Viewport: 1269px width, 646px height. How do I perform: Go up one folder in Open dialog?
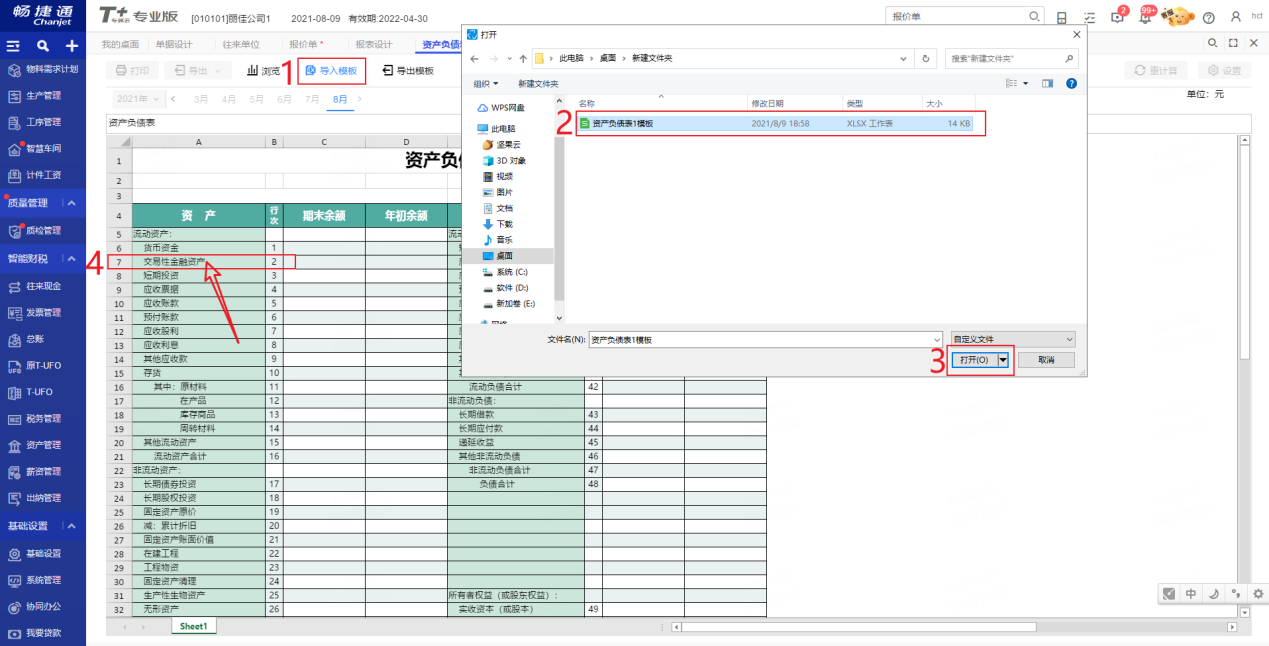pyautogui.click(x=522, y=58)
